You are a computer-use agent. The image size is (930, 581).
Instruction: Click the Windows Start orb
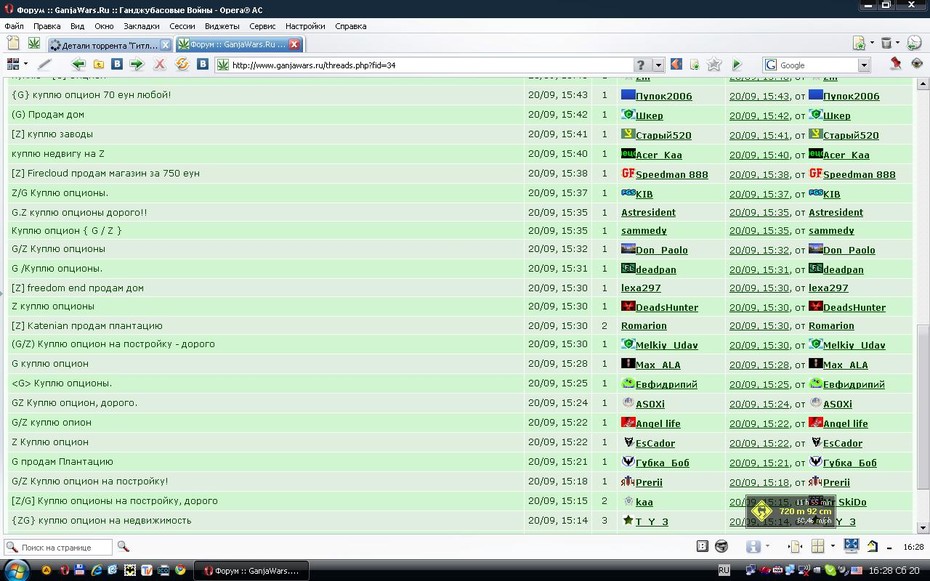coord(15,570)
